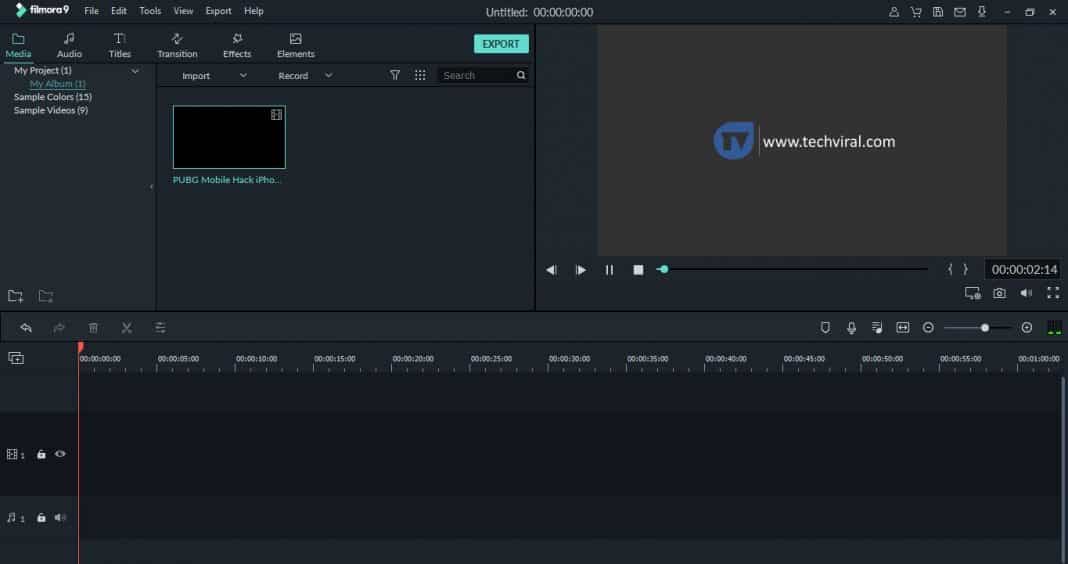Open the Effects tab

(x=237, y=45)
